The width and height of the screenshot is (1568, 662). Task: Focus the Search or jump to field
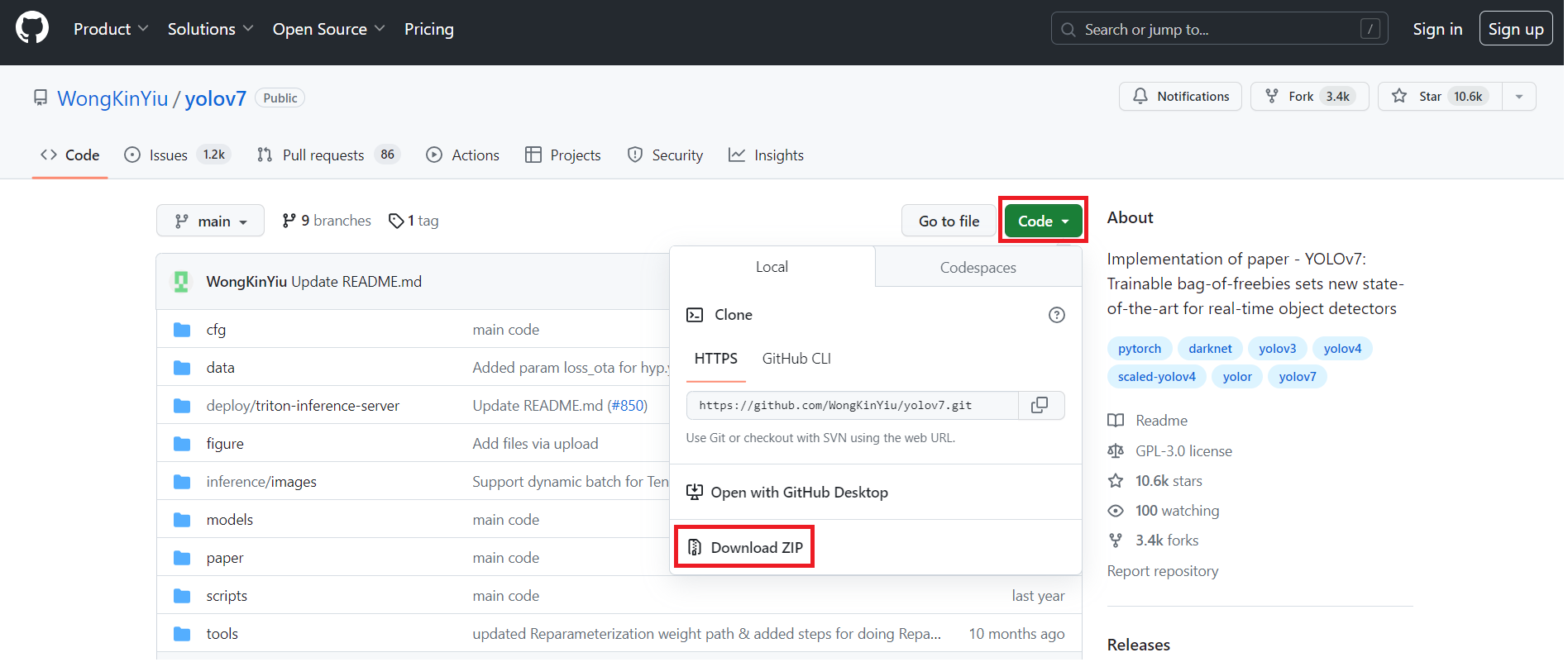[1219, 29]
